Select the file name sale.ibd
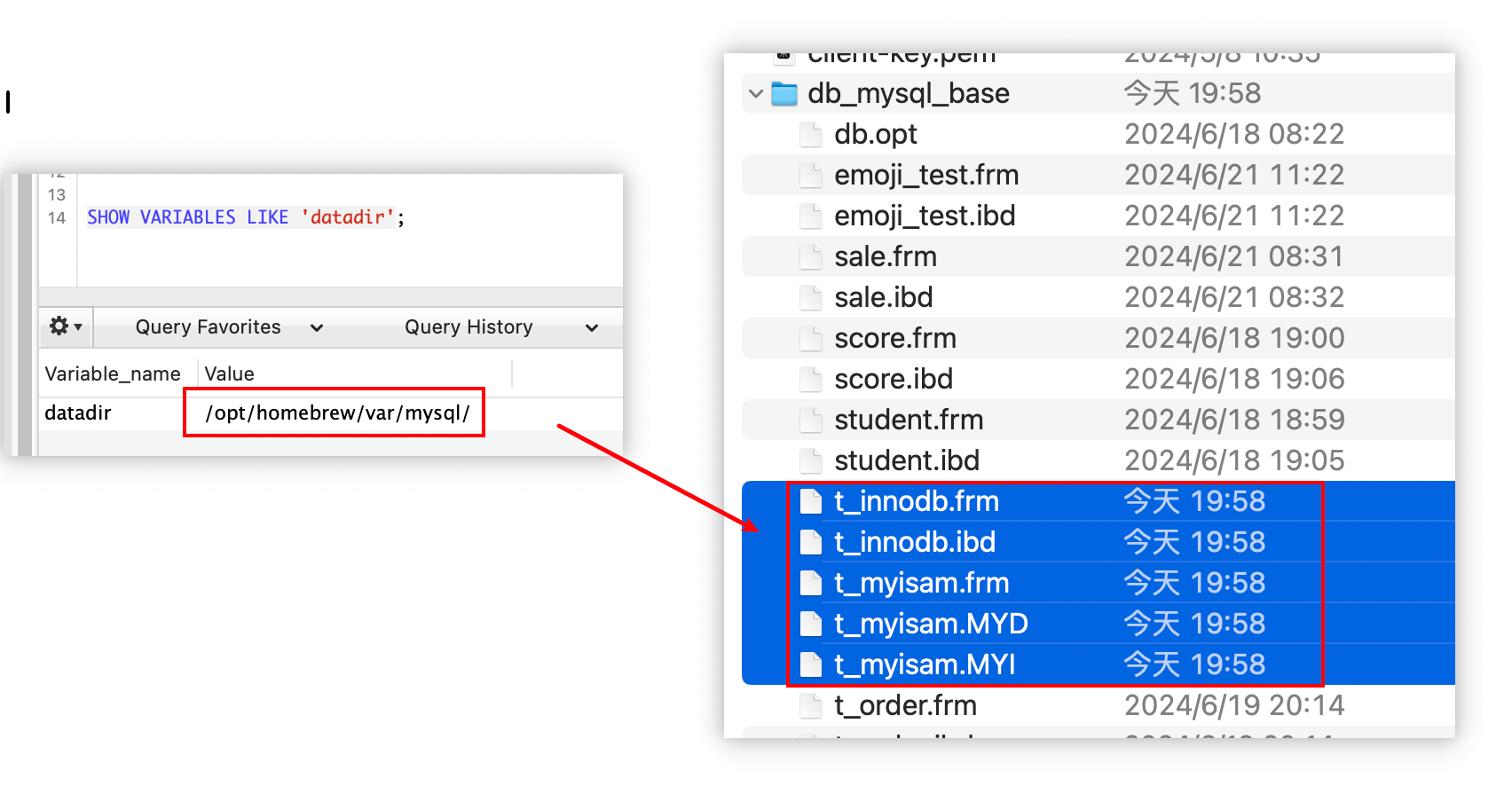The height and width of the screenshot is (786, 1512). (x=884, y=297)
